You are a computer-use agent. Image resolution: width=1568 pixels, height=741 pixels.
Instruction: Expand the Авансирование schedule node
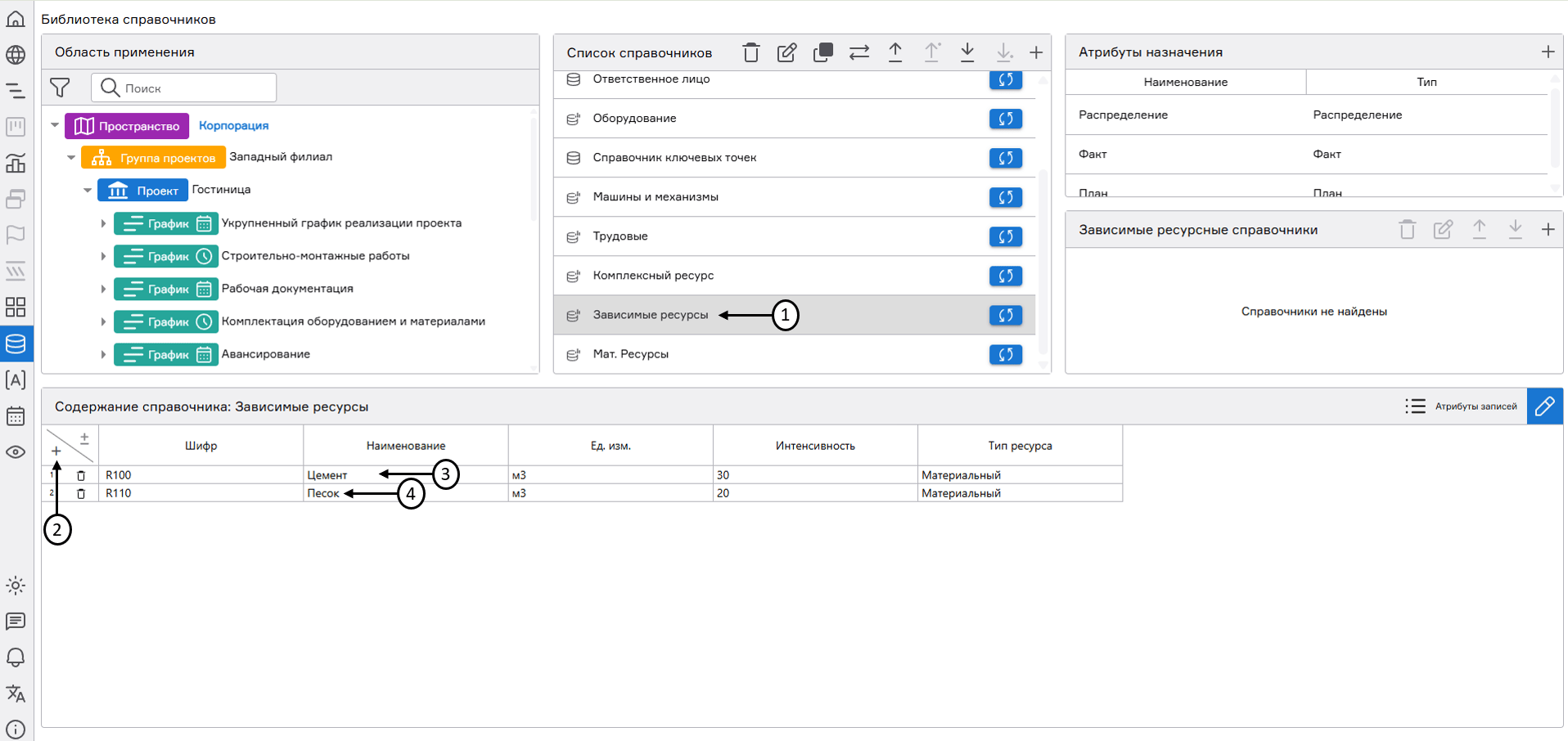tap(103, 355)
